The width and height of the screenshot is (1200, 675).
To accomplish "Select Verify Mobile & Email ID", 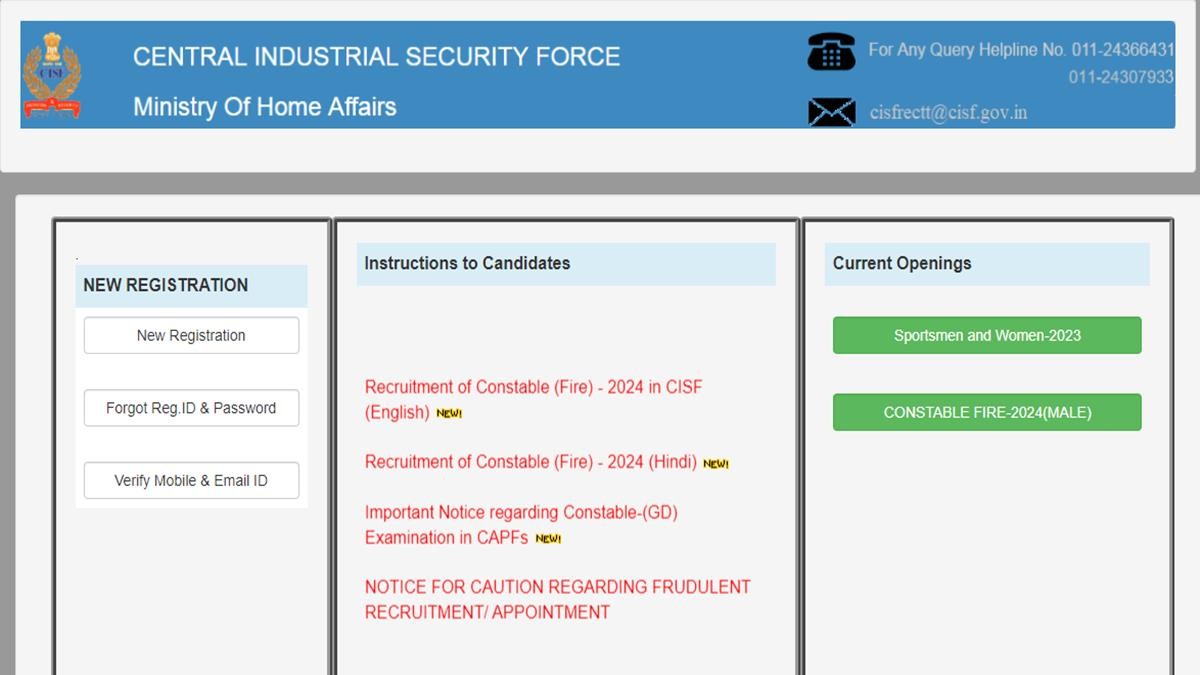I will point(191,481).
